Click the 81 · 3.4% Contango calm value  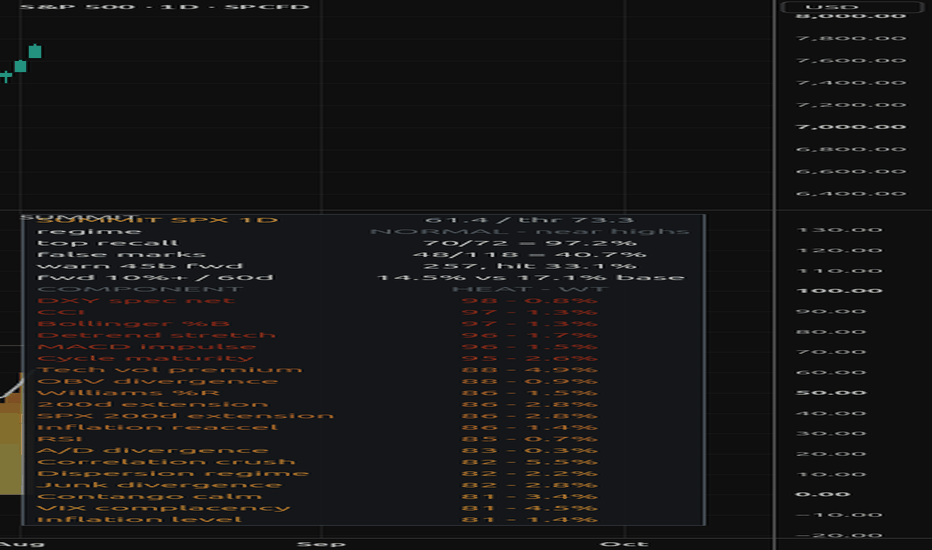[x=530, y=496]
